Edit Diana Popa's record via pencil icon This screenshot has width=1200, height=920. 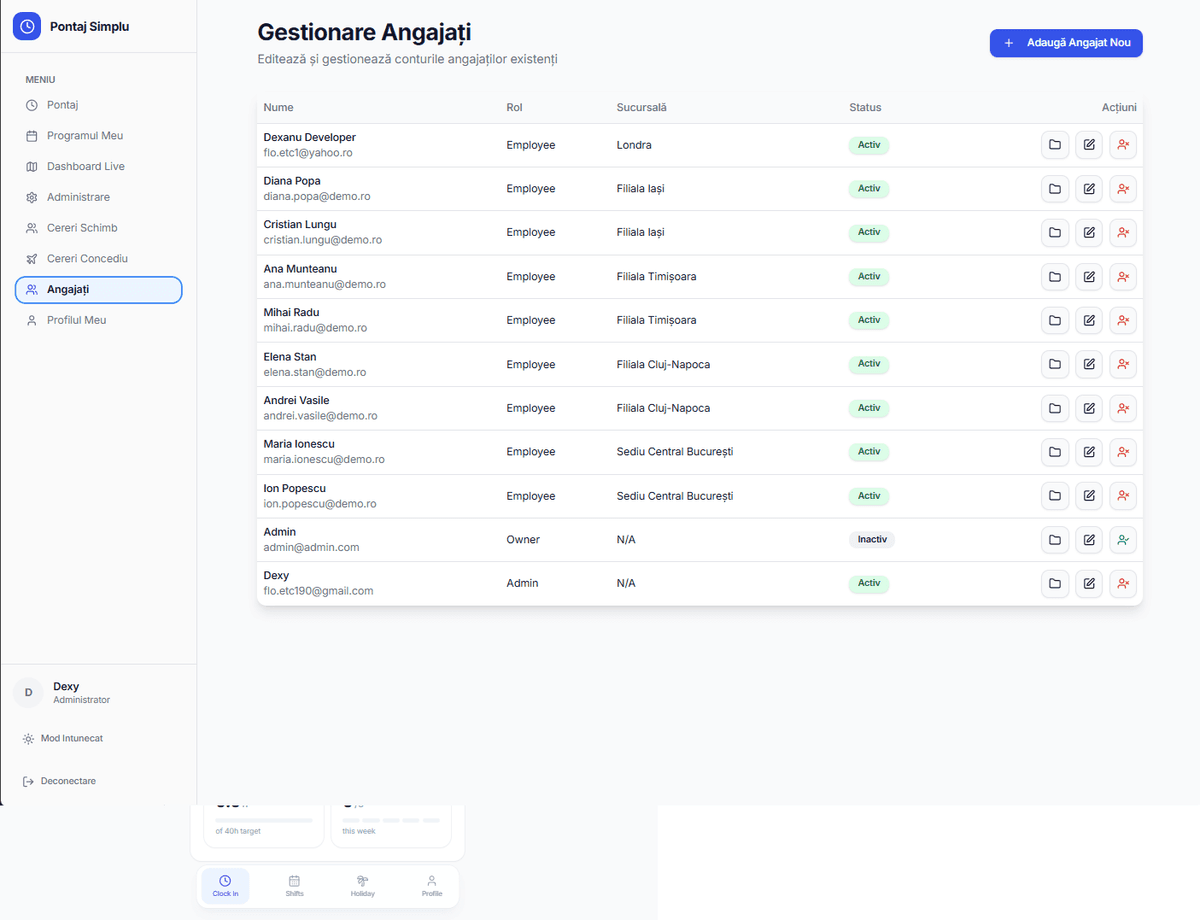(x=1089, y=188)
